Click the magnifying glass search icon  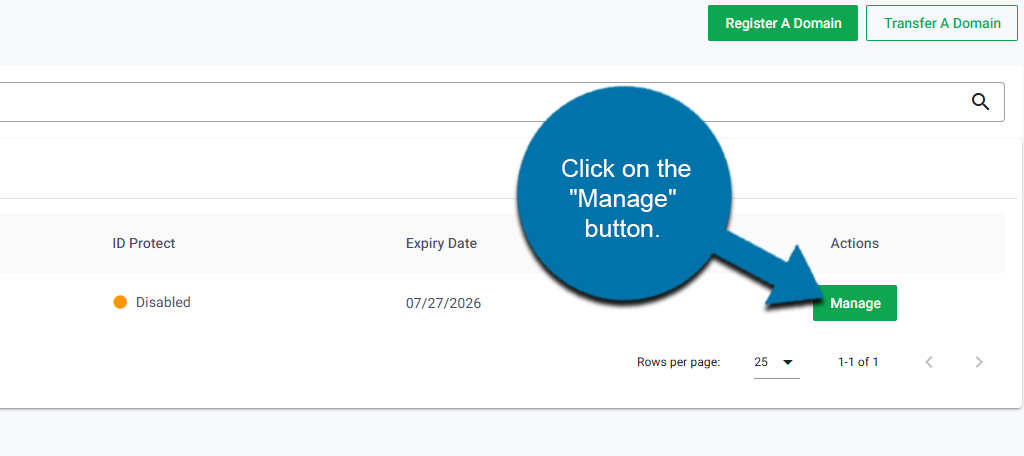click(980, 102)
